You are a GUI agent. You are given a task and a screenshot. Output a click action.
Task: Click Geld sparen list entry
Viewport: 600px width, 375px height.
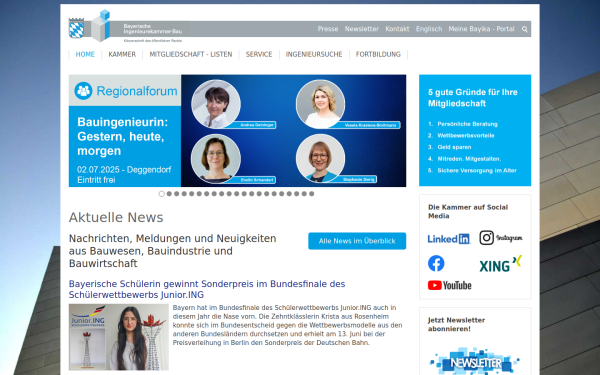454,147
